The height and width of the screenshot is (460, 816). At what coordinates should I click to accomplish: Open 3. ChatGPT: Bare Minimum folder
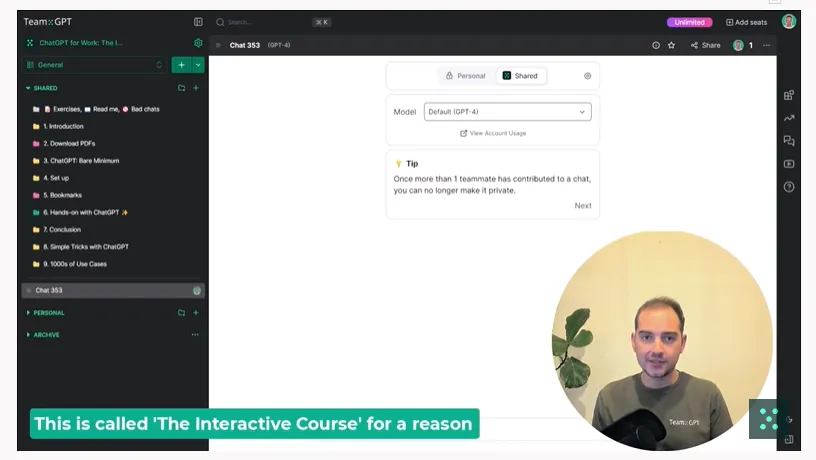76,161
